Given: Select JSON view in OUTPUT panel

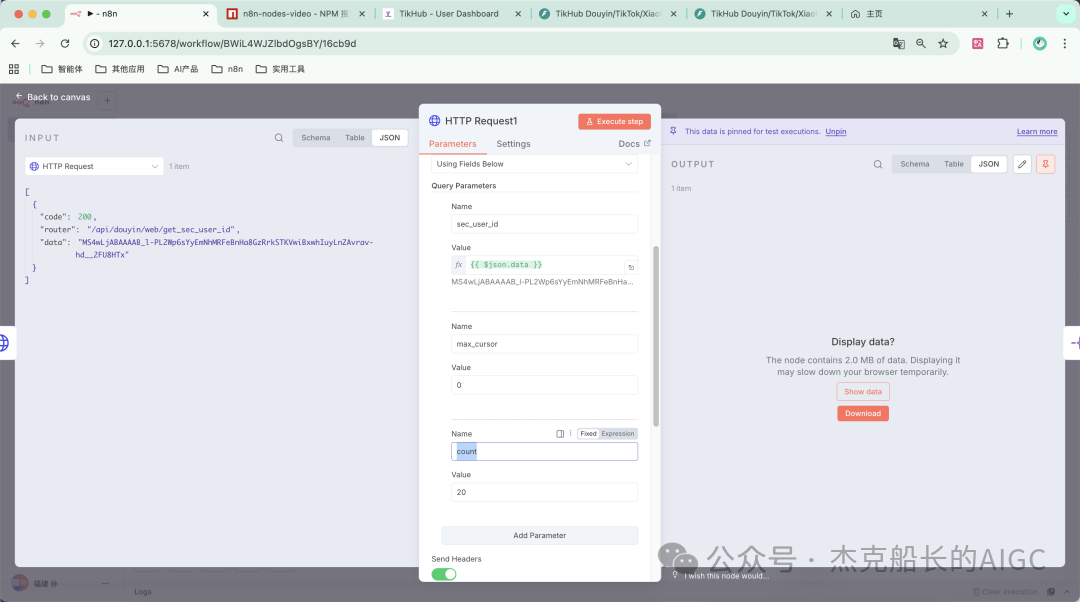Looking at the screenshot, I should [x=989, y=164].
